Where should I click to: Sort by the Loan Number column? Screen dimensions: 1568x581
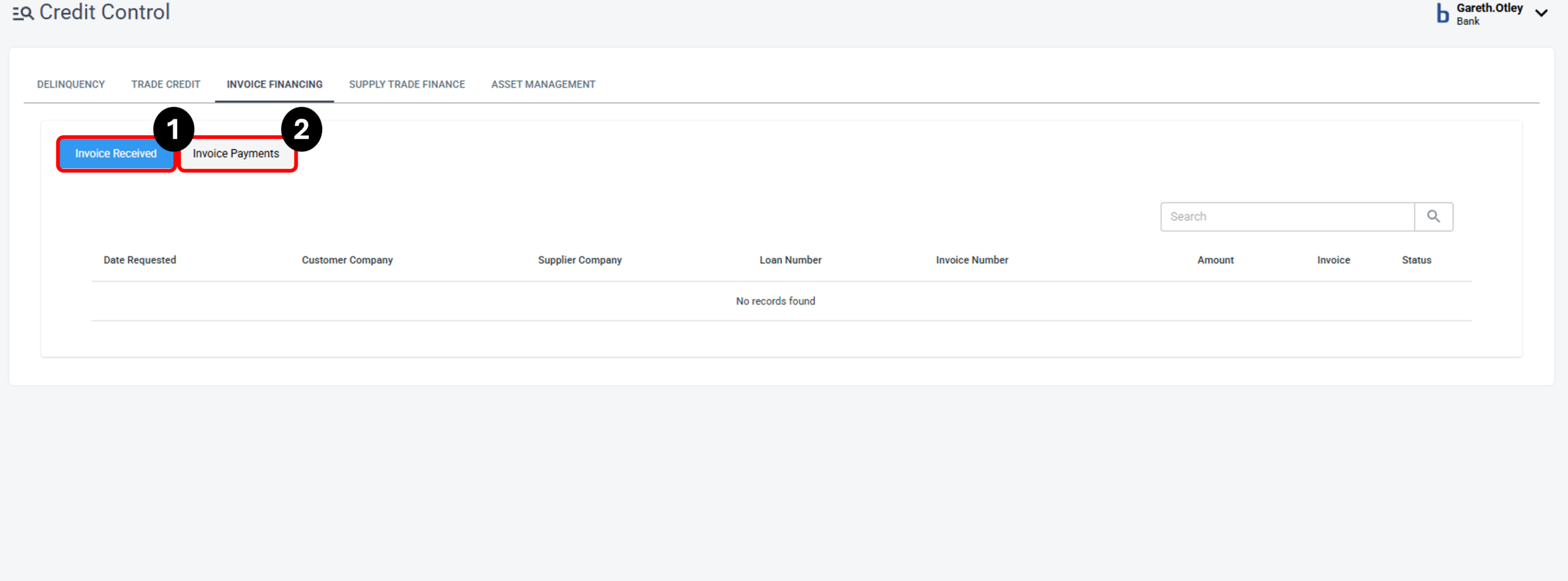click(790, 260)
